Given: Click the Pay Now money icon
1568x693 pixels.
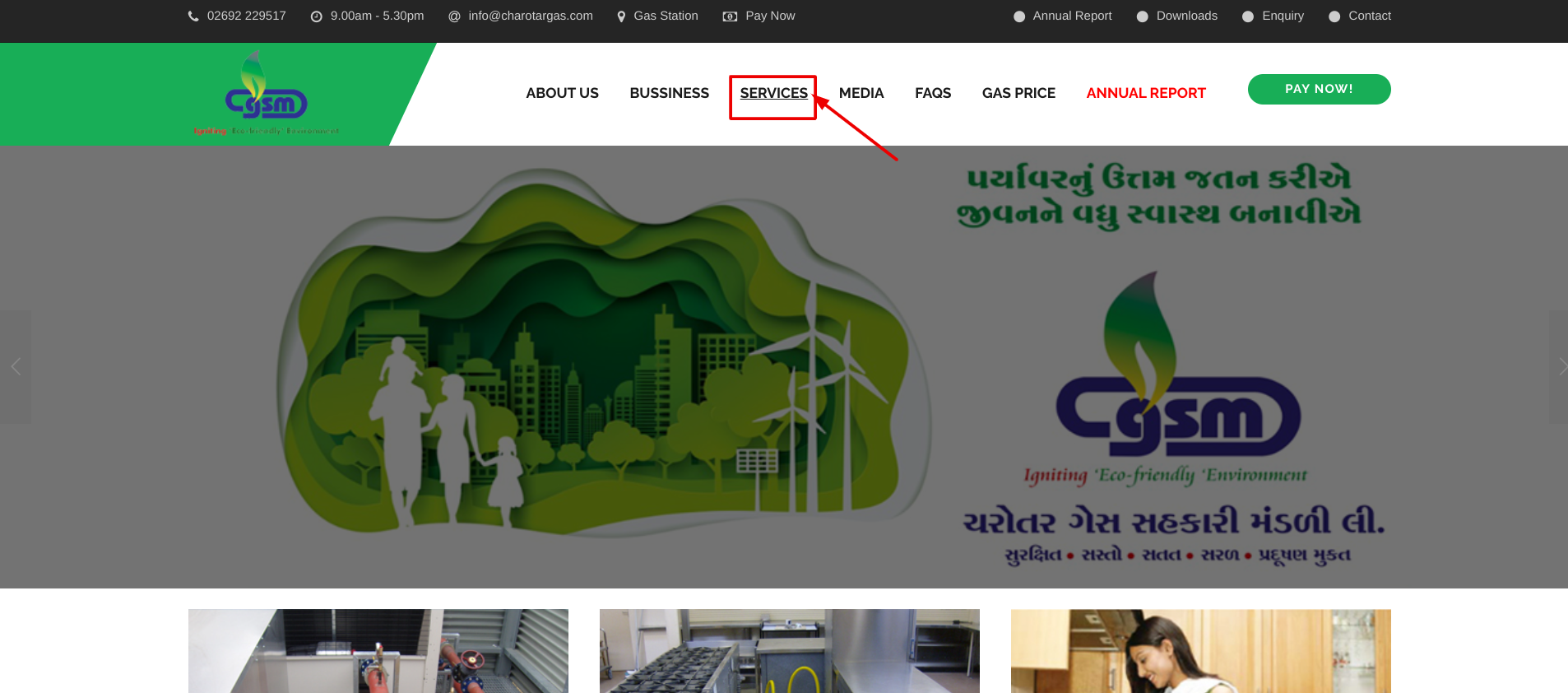Looking at the screenshot, I should pyautogui.click(x=730, y=16).
